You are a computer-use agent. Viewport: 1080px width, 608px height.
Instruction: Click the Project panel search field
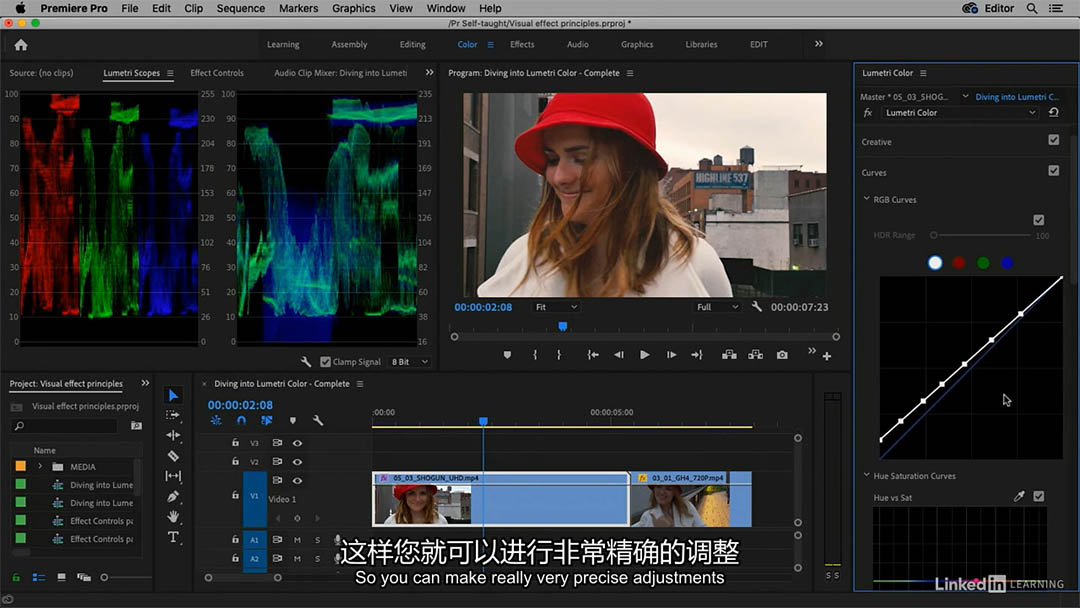click(x=65, y=426)
